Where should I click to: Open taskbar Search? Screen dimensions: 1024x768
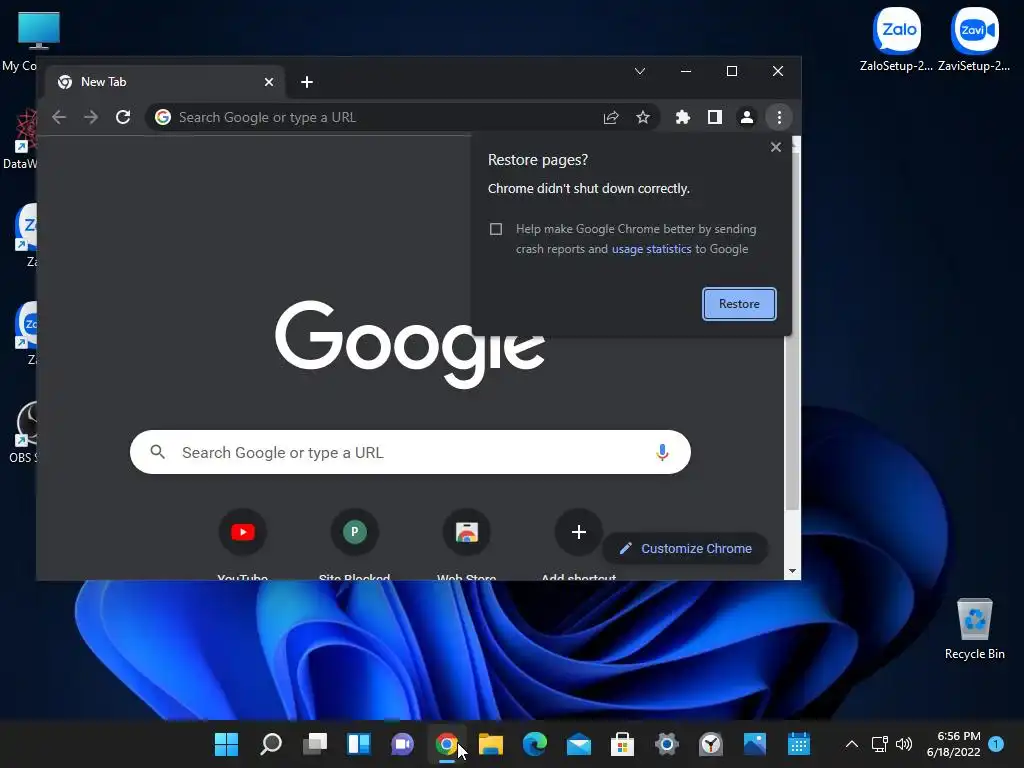point(270,744)
